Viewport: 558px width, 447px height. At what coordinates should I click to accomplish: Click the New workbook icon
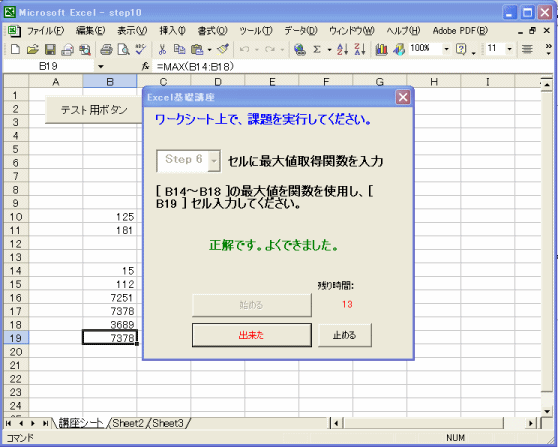point(15,49)
